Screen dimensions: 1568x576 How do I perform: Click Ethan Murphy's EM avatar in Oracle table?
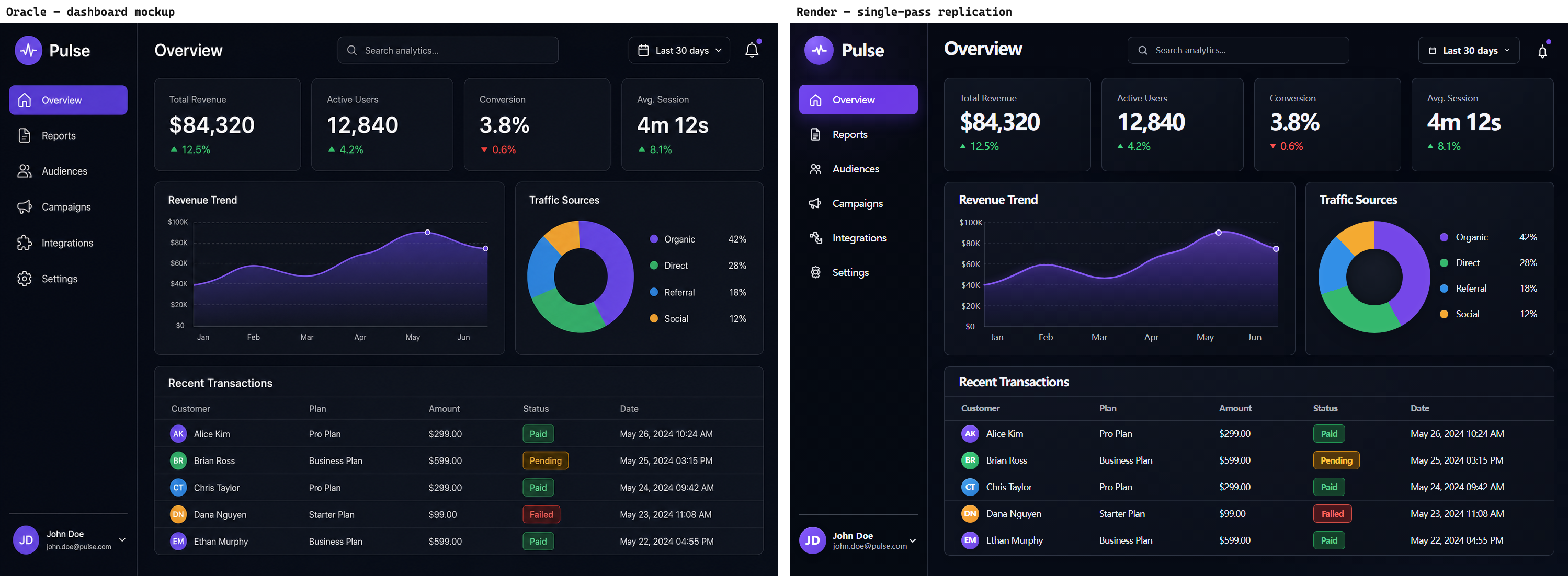(178, 542)
